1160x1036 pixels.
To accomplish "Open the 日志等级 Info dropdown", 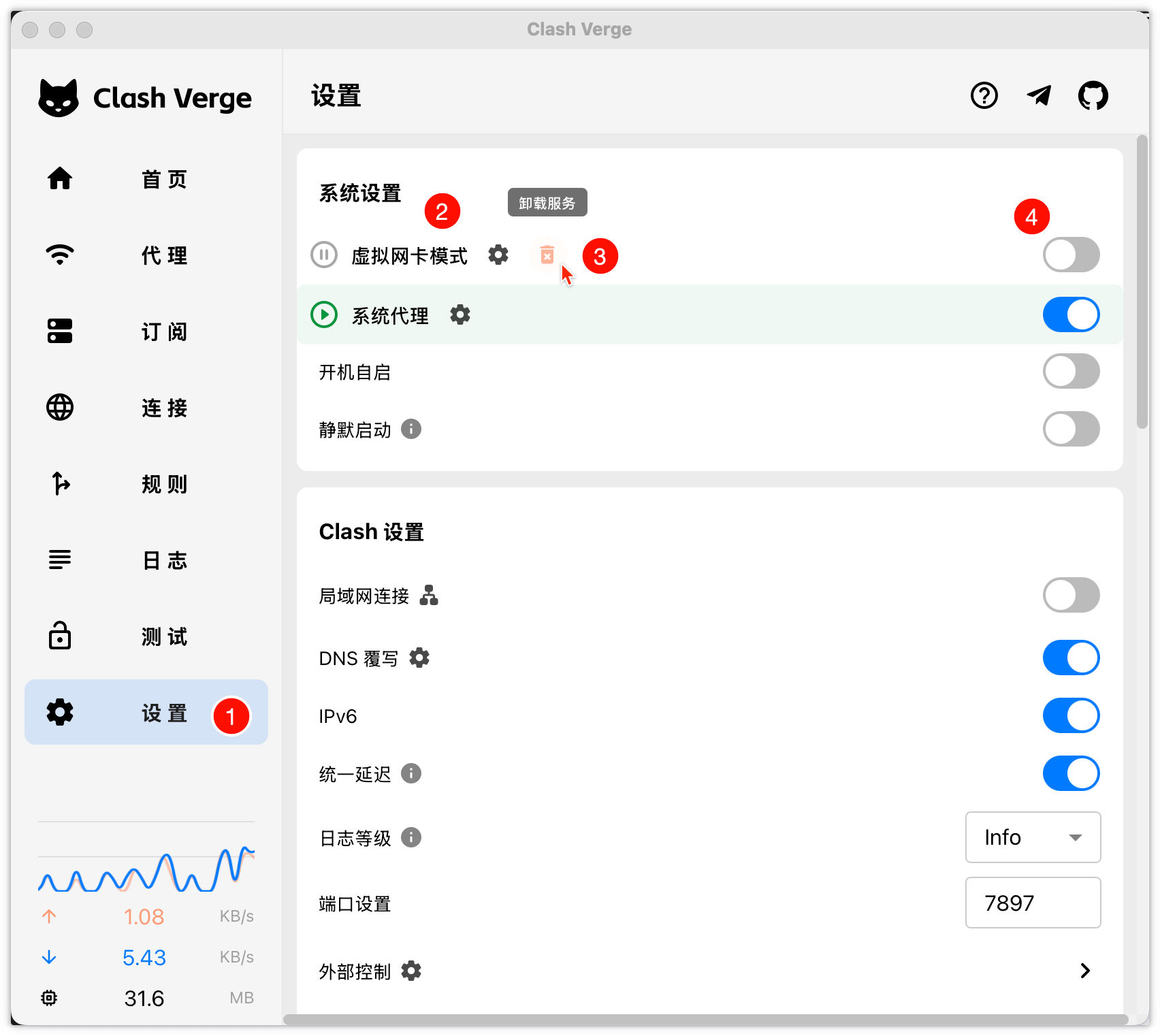I will click(1033, 837).
